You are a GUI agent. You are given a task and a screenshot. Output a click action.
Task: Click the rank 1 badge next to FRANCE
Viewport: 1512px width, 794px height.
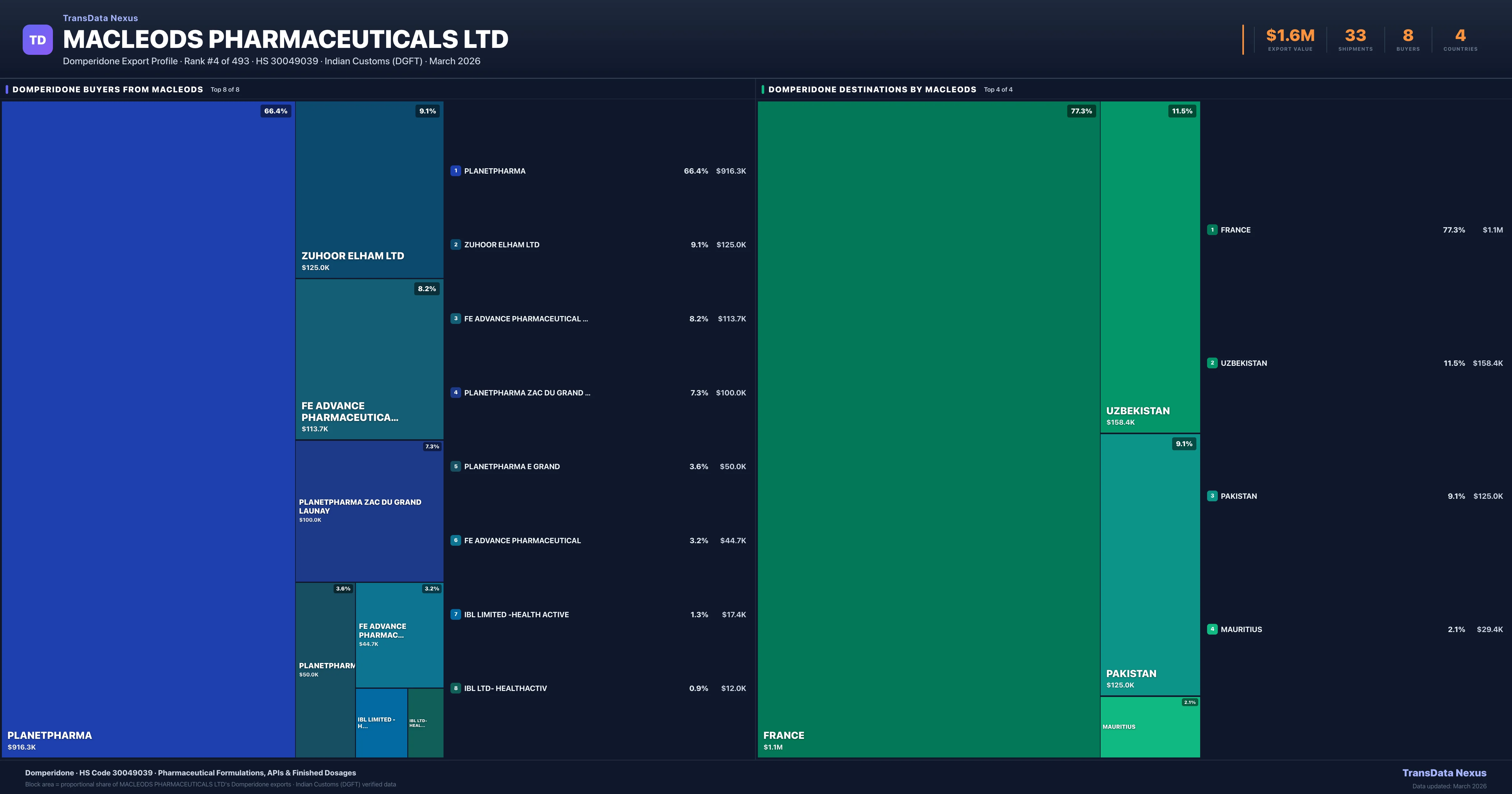coord(1212,230)
